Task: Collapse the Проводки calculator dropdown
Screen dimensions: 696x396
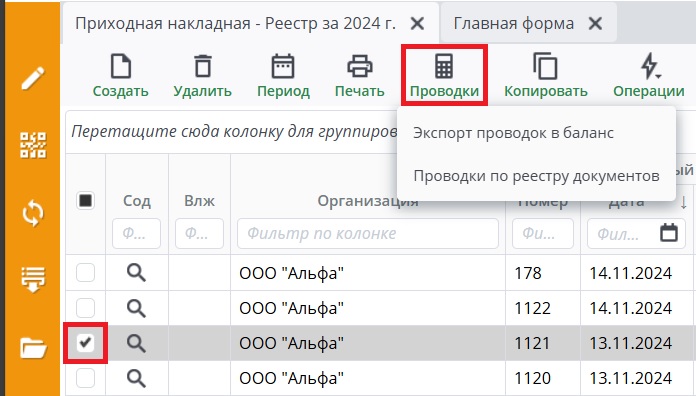Action: (444, 75)
